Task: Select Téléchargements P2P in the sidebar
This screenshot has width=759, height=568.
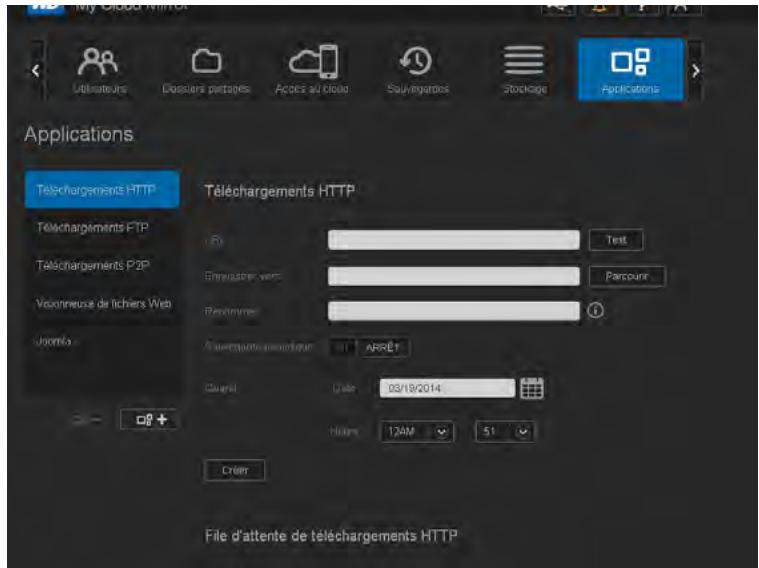Action: click(x=102, y=265)
